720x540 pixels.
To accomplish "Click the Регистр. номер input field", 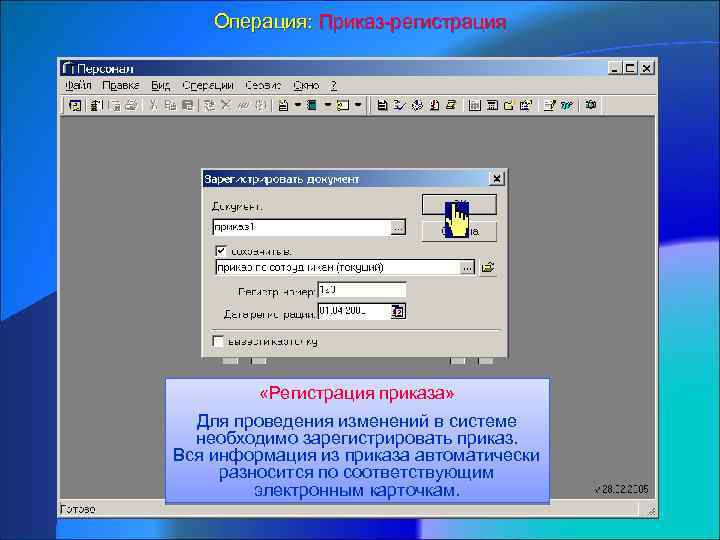I will click(362, 290).
